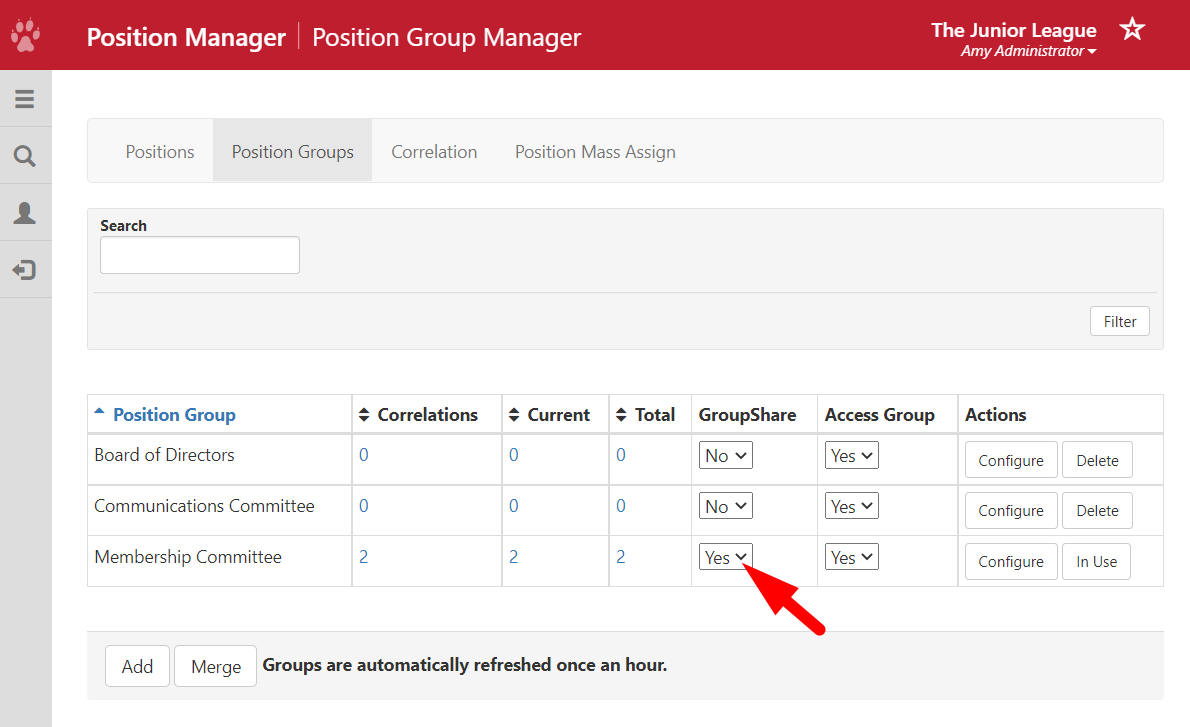The height and width of the screenshot is (727, 1190).
Task: Focus the Search input field
Action: (x=200, y=255)
